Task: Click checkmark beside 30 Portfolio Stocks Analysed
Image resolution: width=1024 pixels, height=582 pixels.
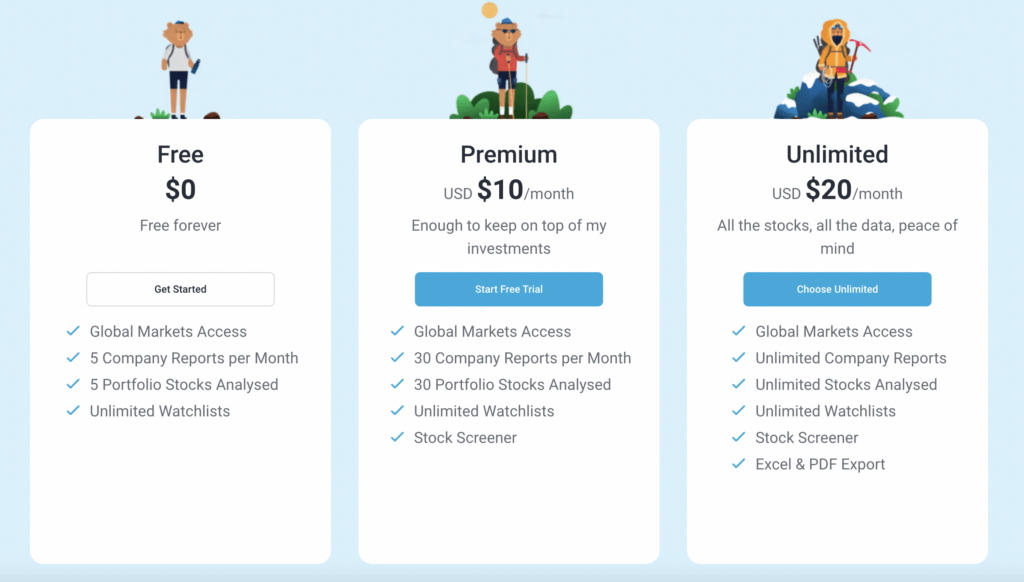Action: 397,385
